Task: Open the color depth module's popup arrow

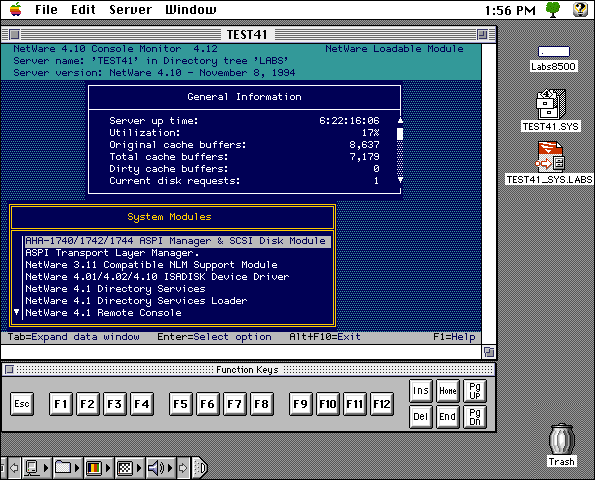Action: coord(108,467)
